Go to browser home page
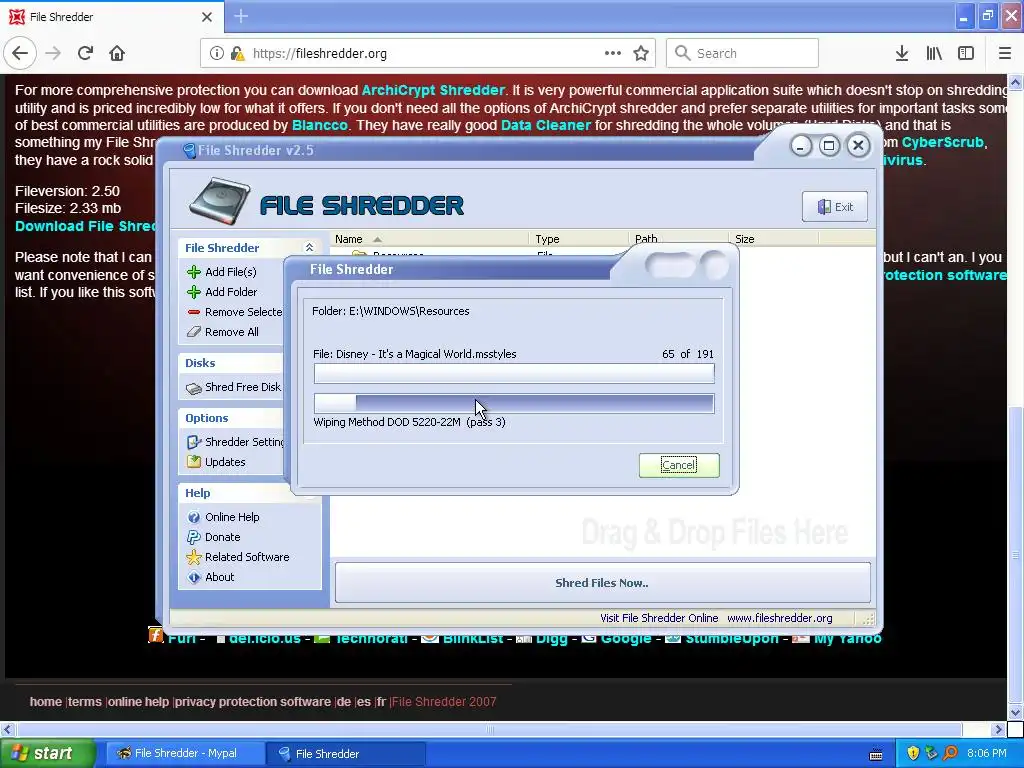 (117, 53)
